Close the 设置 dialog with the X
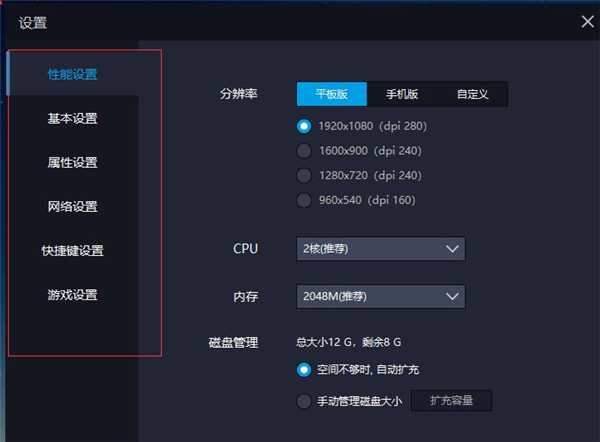The image size is (600, 442). click(588, 20)
